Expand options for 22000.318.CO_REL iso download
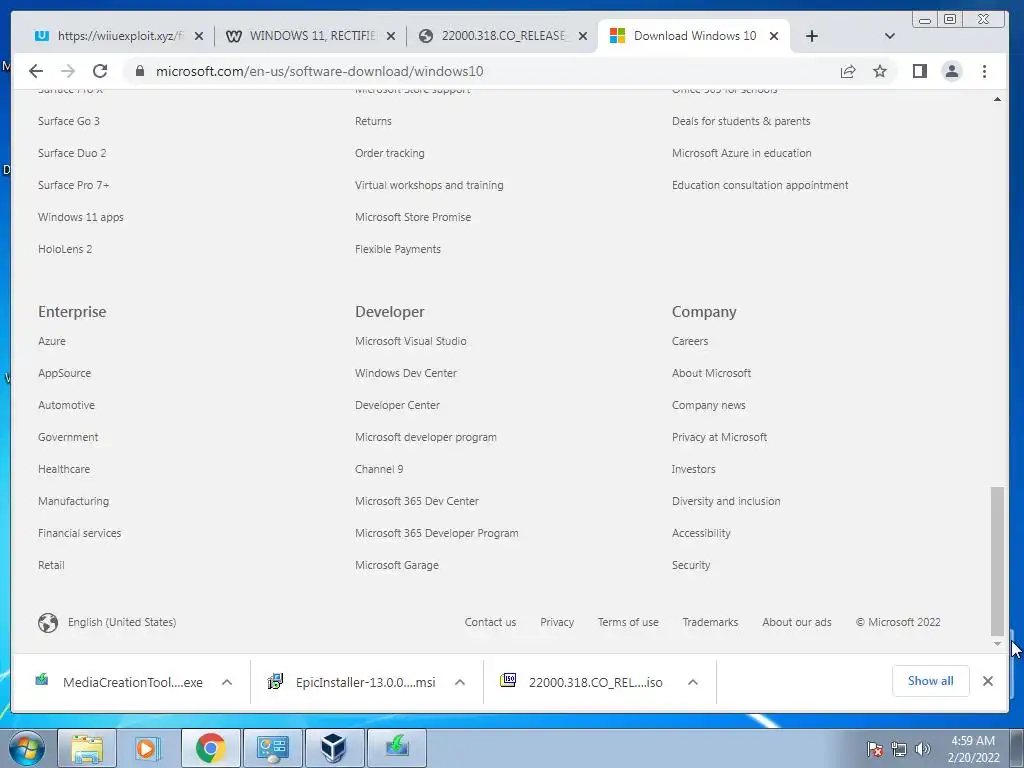The width and height of the screenshot is (1024, 768). 693,682
